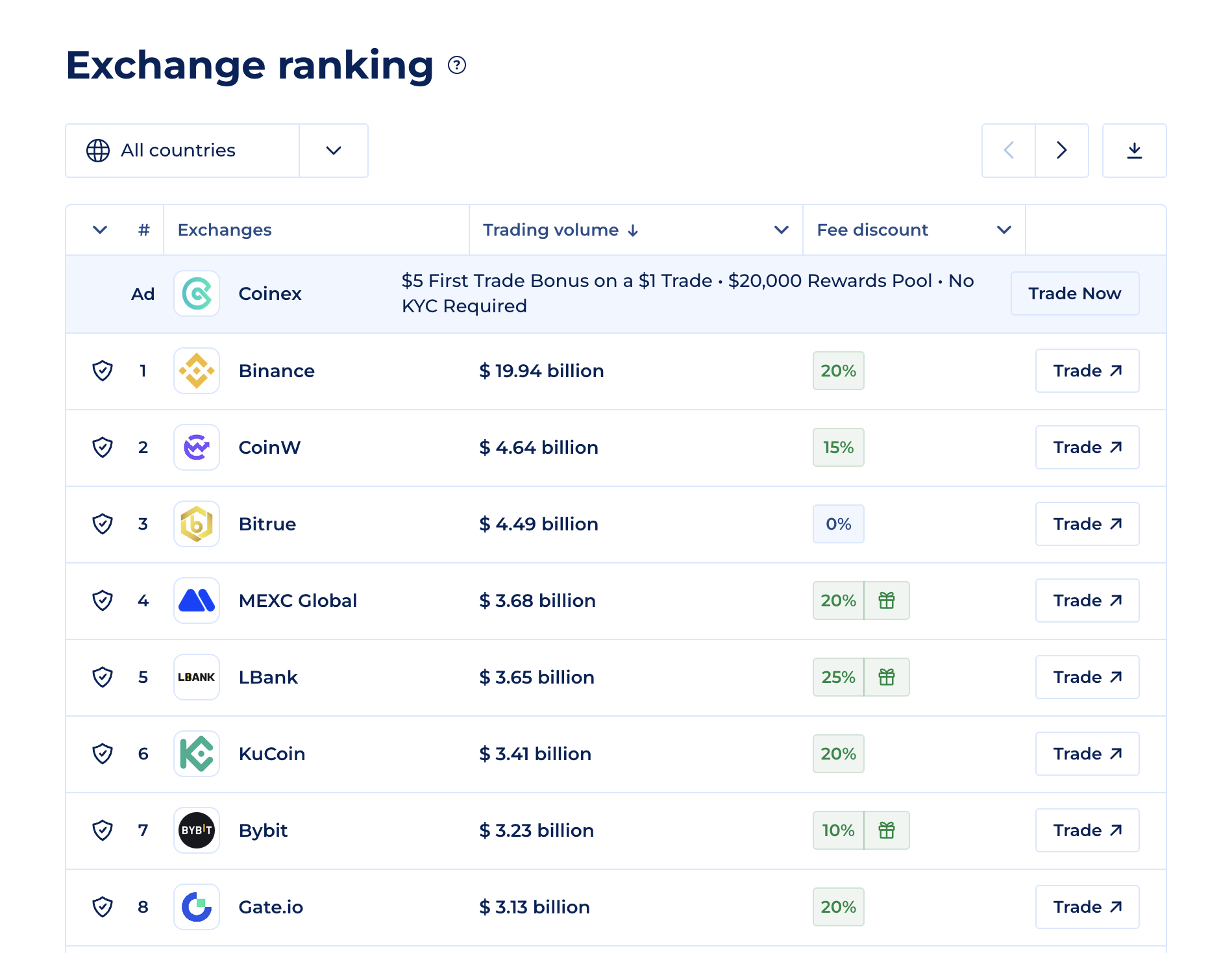Click the Bitrue logo
Image resolution: width=1232 pixels, height=953 pixels.
197,524
